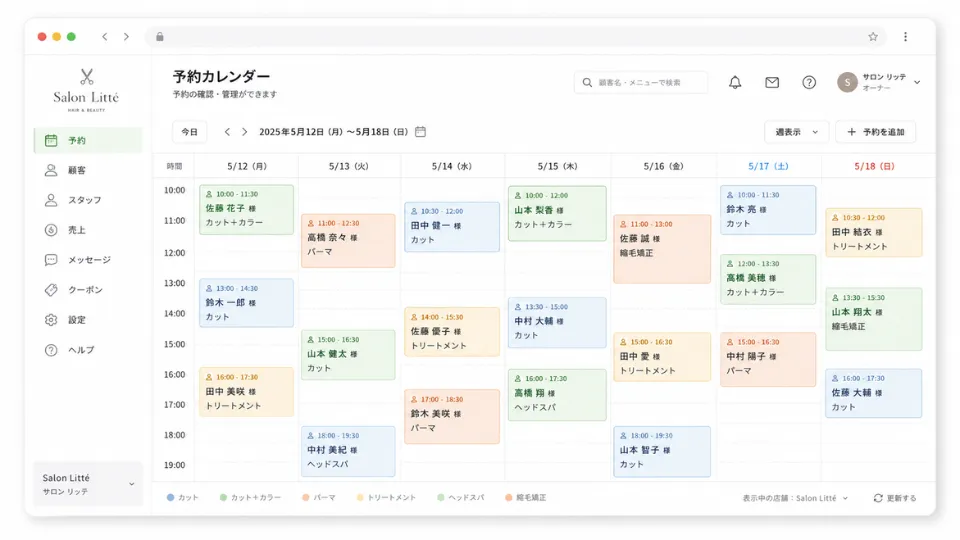This screenshot has height=540, width=960.
Task: Click the lock icon in address bar
Action: pos(160,37)
